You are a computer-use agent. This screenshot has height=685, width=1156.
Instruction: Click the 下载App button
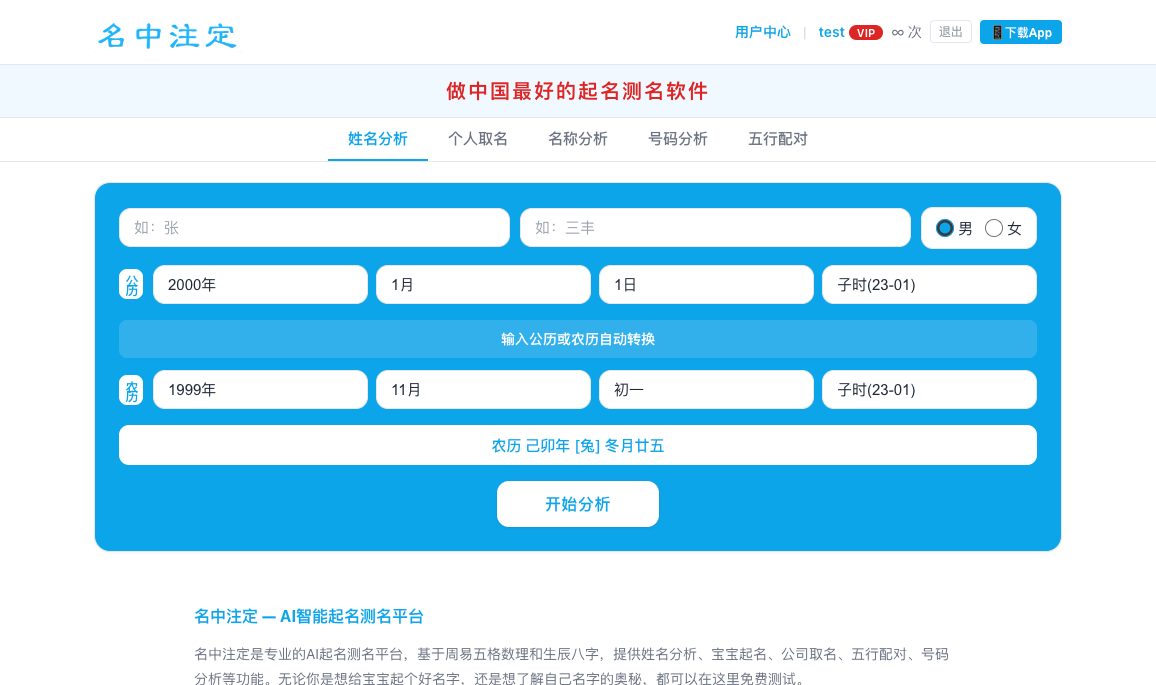[1021, 32]
